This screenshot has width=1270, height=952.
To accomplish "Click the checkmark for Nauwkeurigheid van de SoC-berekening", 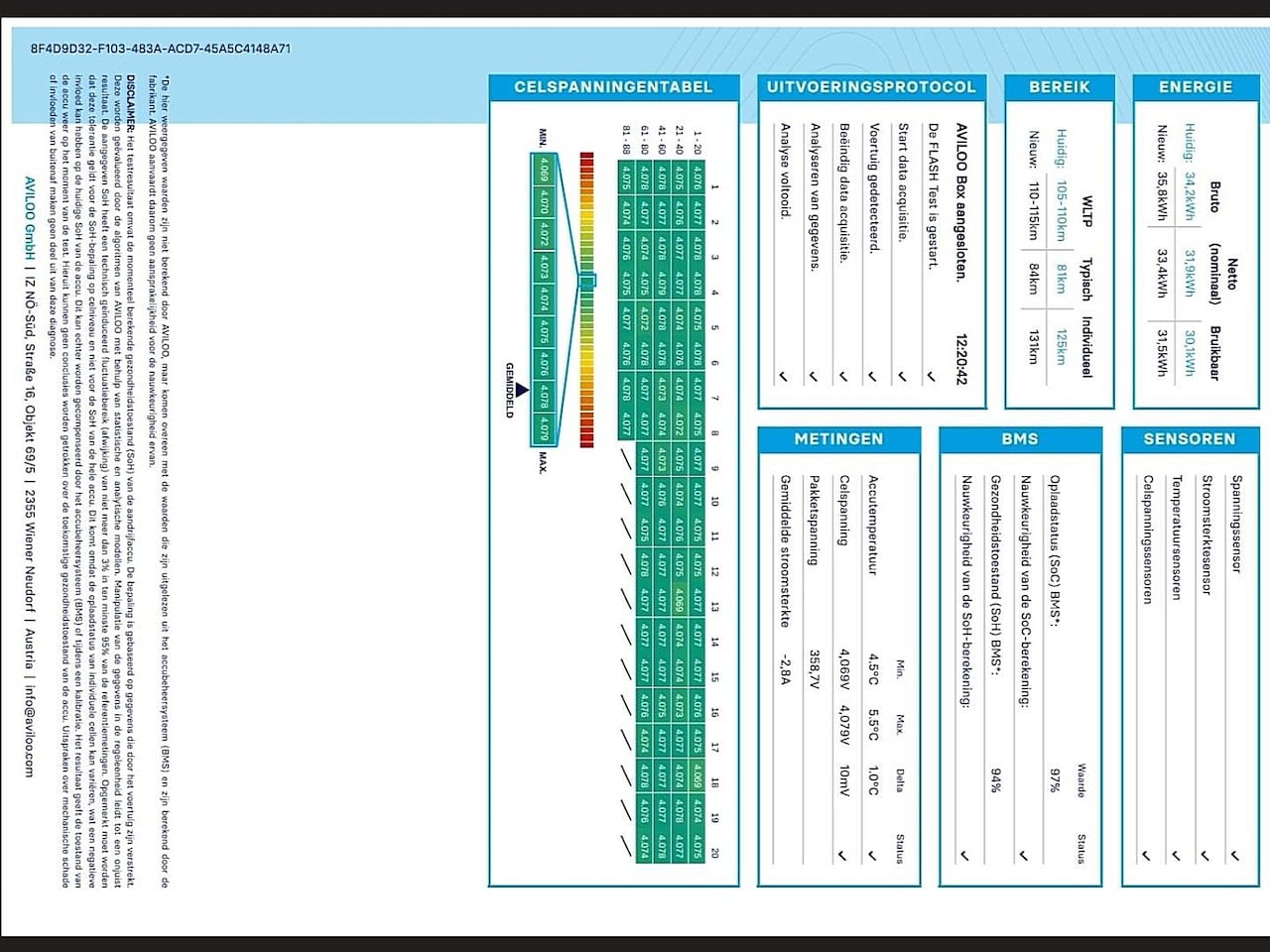I will point(1024,855).
